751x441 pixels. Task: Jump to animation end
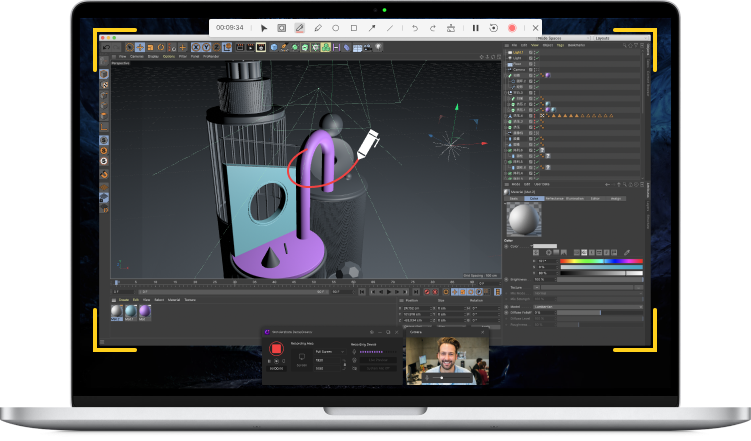pos(416,292)
